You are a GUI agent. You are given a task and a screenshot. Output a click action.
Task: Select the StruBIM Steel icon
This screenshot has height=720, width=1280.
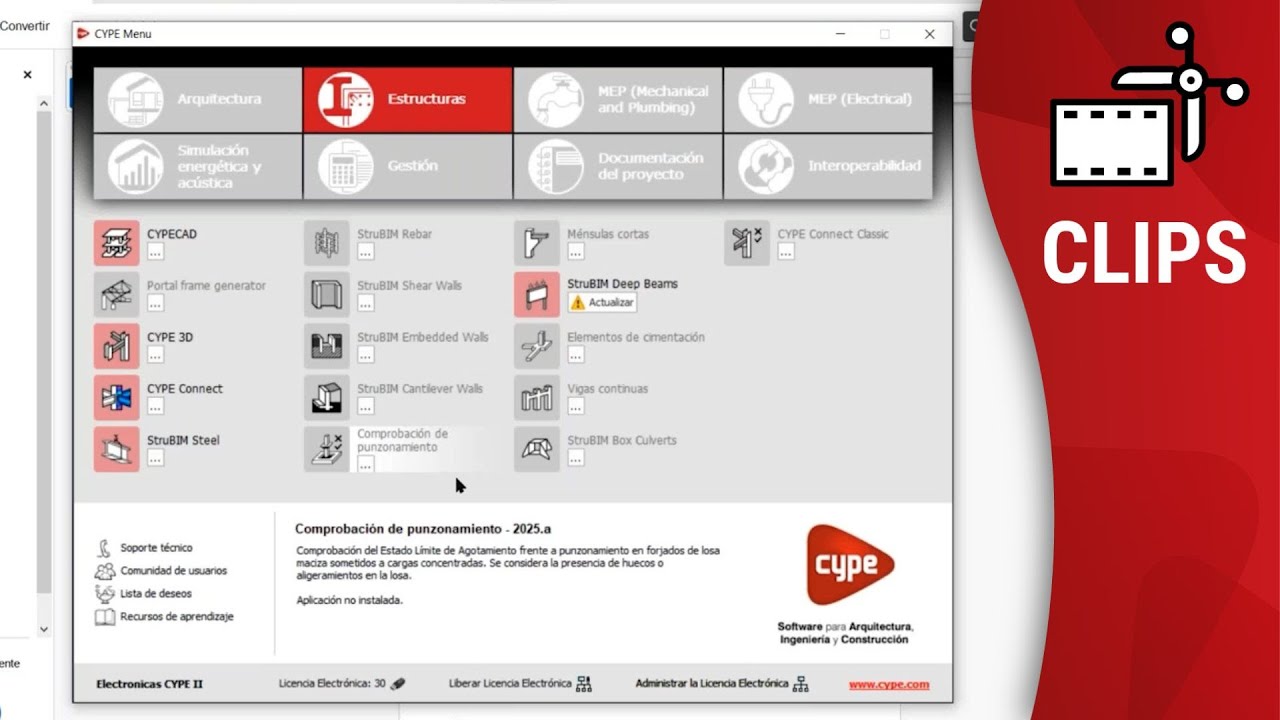[x=117, y=449]
